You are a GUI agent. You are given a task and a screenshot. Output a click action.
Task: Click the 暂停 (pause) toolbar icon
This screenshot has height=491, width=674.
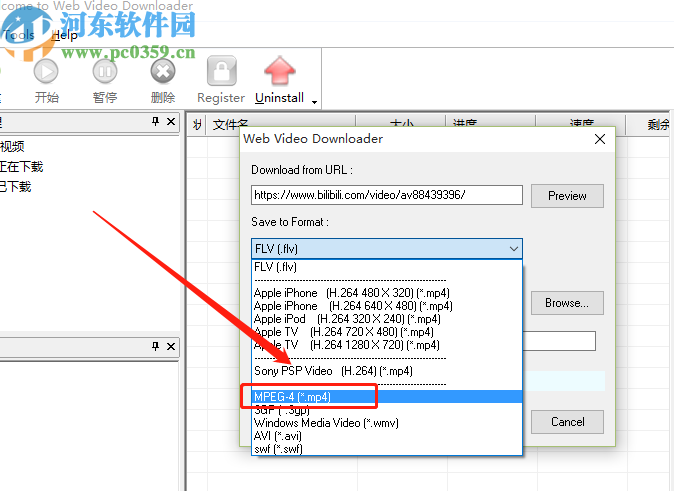[x=104, y=71]
